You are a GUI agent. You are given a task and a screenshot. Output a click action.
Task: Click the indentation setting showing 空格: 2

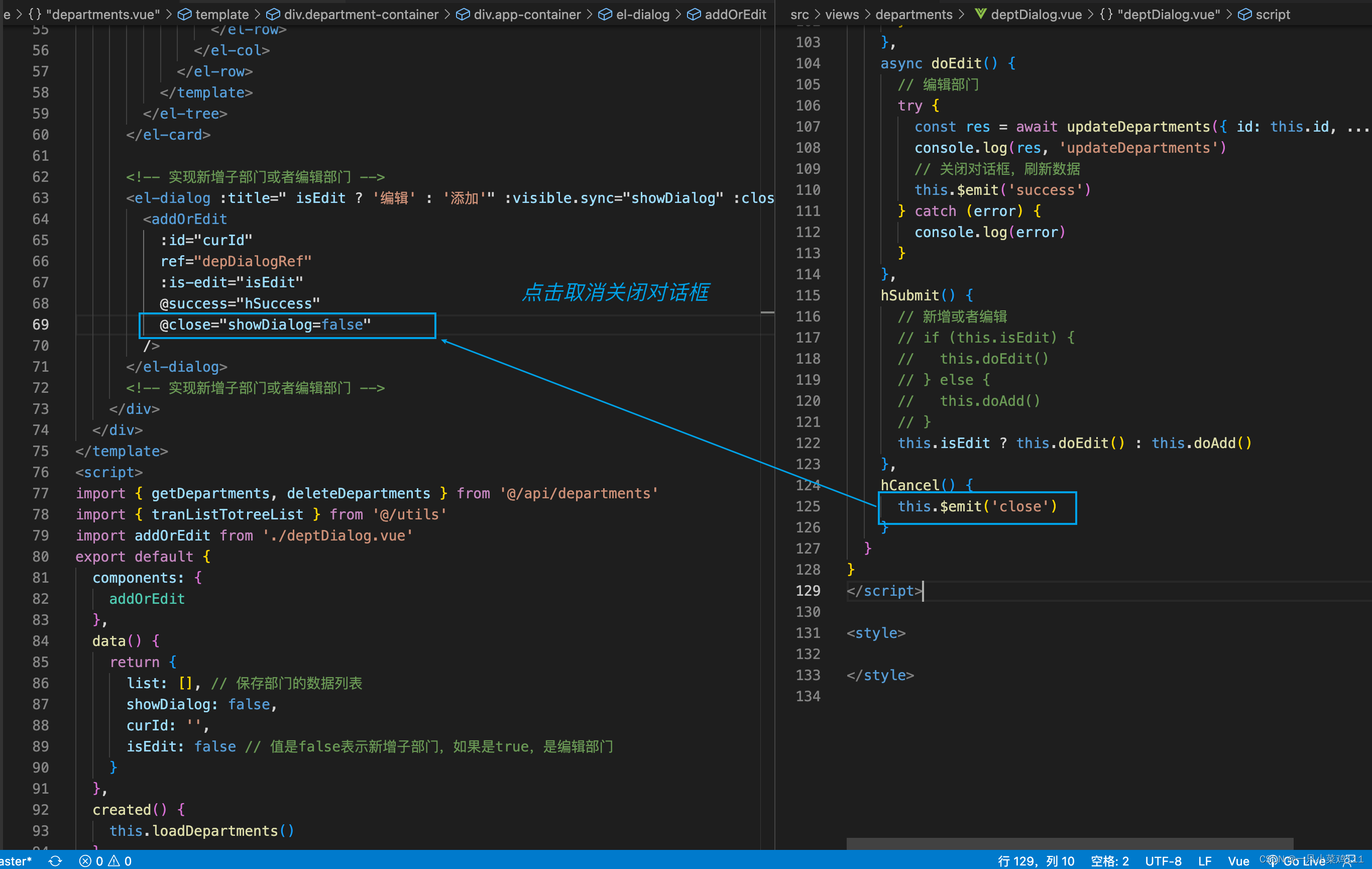coord(1109,861)
